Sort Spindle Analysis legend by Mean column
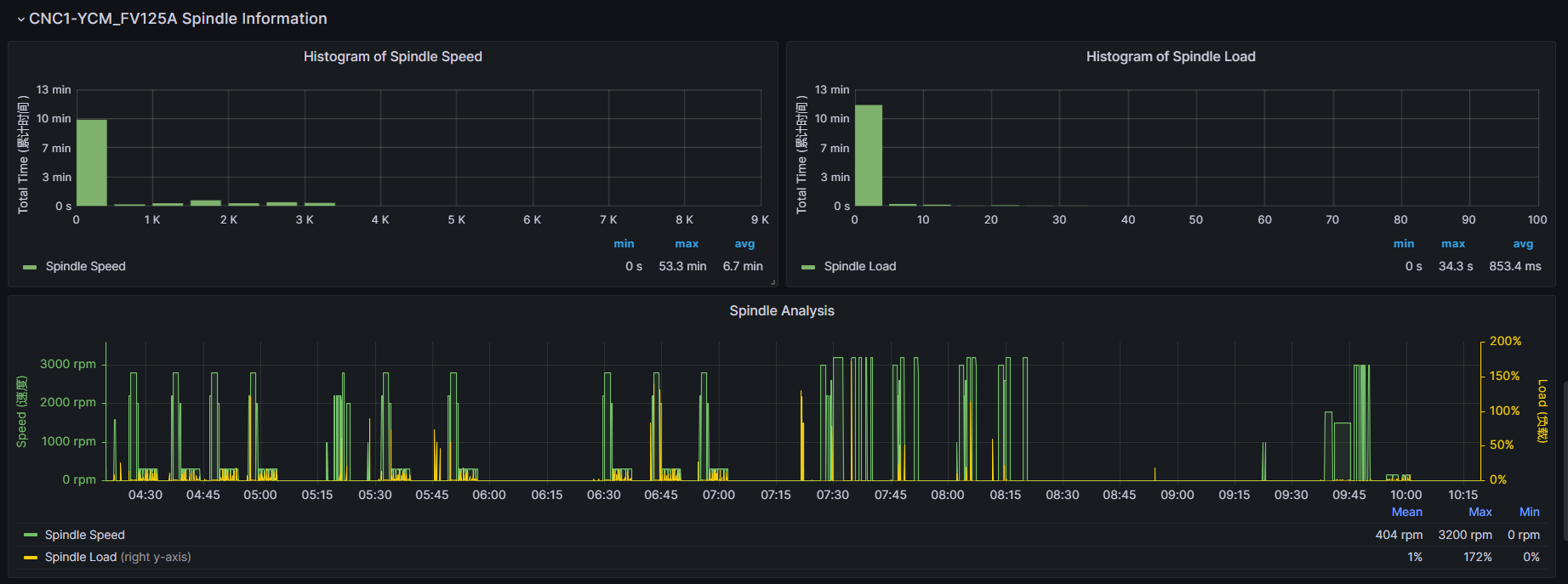This screenshot has width=1568, height=584. [1406, 512]
